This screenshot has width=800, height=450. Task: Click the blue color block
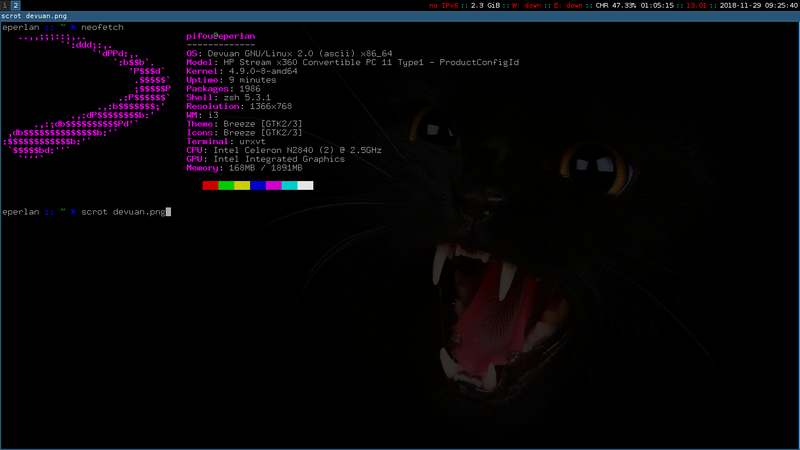click(258, 185)
